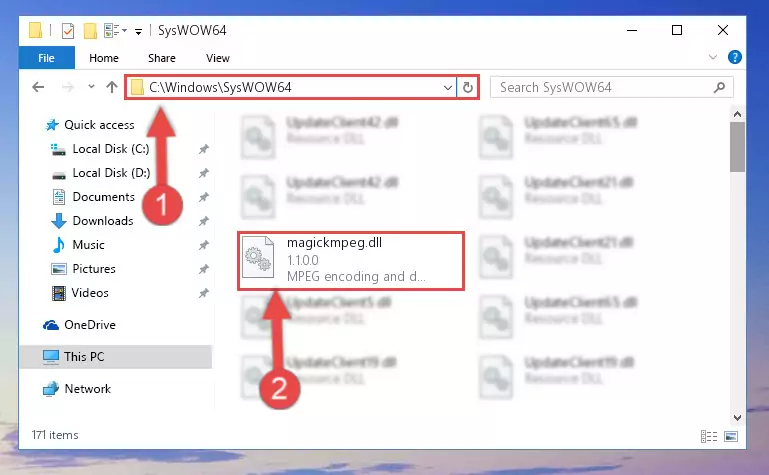Switch to the View ribbon tab
The width and height of the screenshot is (769, 475).
[x=218, y=58]
